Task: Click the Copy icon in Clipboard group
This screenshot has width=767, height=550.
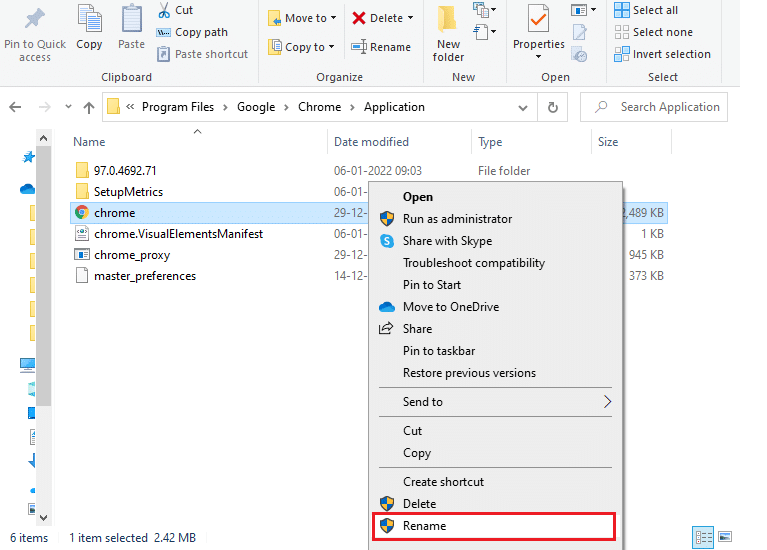Action: tap(89, 20)
